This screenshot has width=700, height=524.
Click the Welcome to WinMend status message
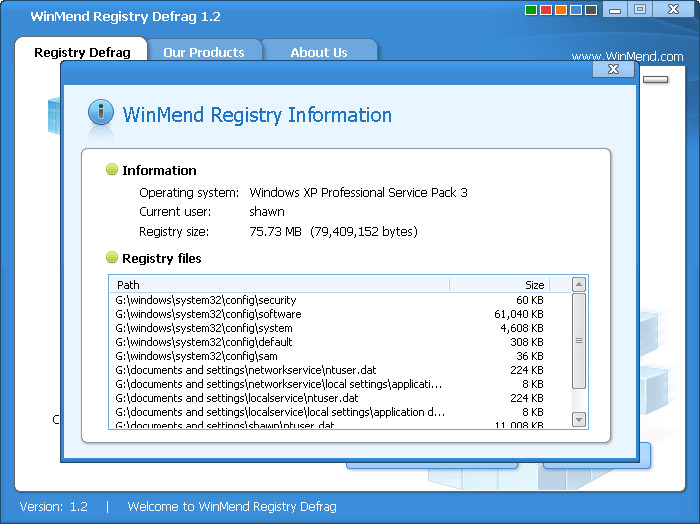(x=232, y=507)
